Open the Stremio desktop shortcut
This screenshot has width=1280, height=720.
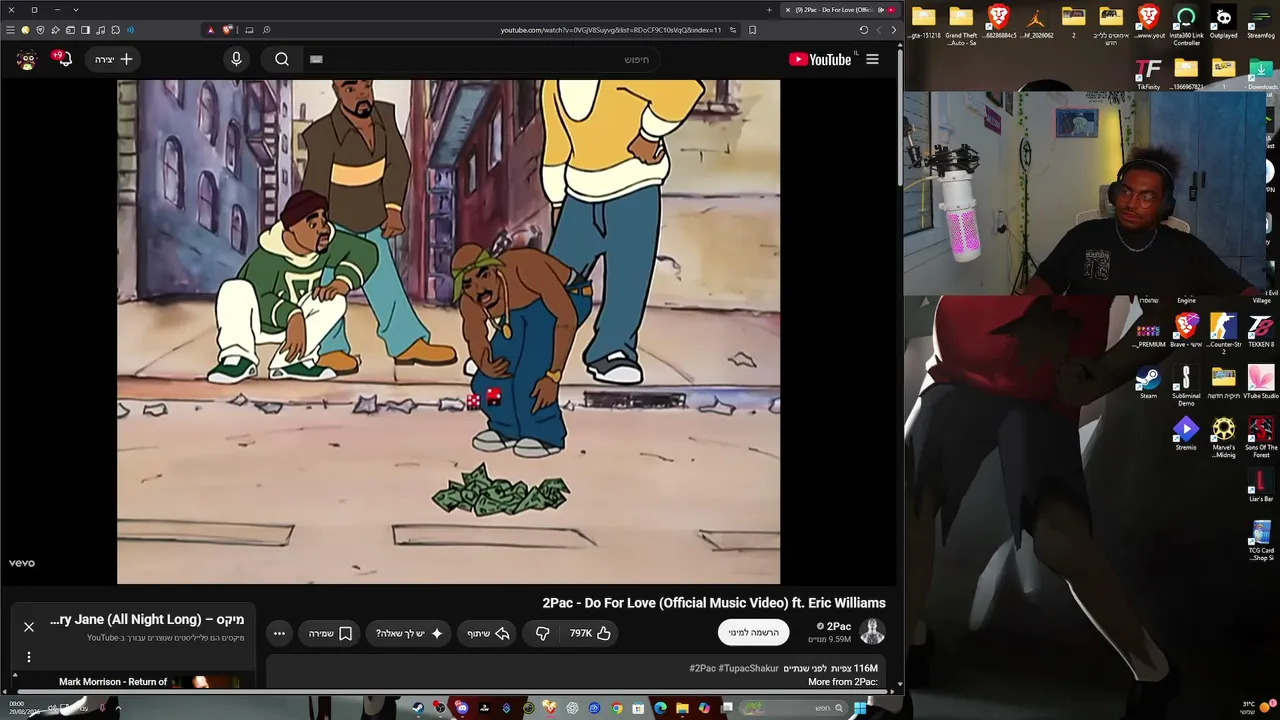(x=1186, y=434)
